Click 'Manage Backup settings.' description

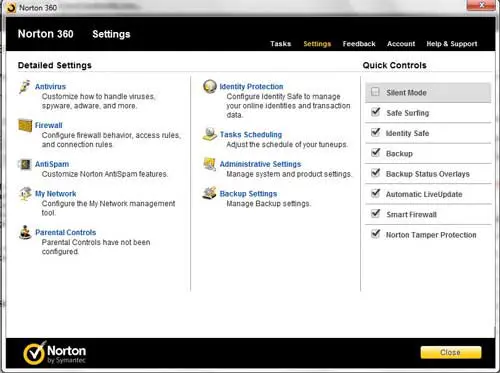[x=269, y=204]
